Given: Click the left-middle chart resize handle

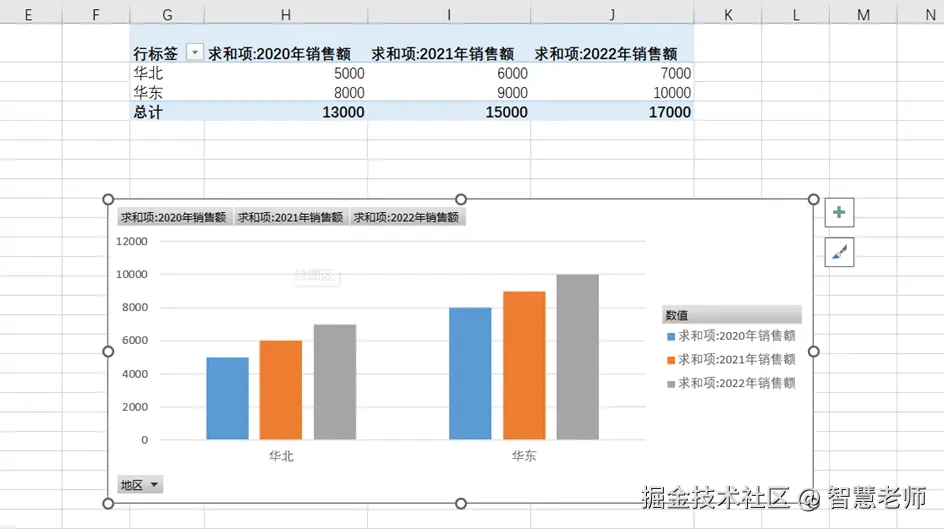Looking at the screenshot, I should [108, 351].
